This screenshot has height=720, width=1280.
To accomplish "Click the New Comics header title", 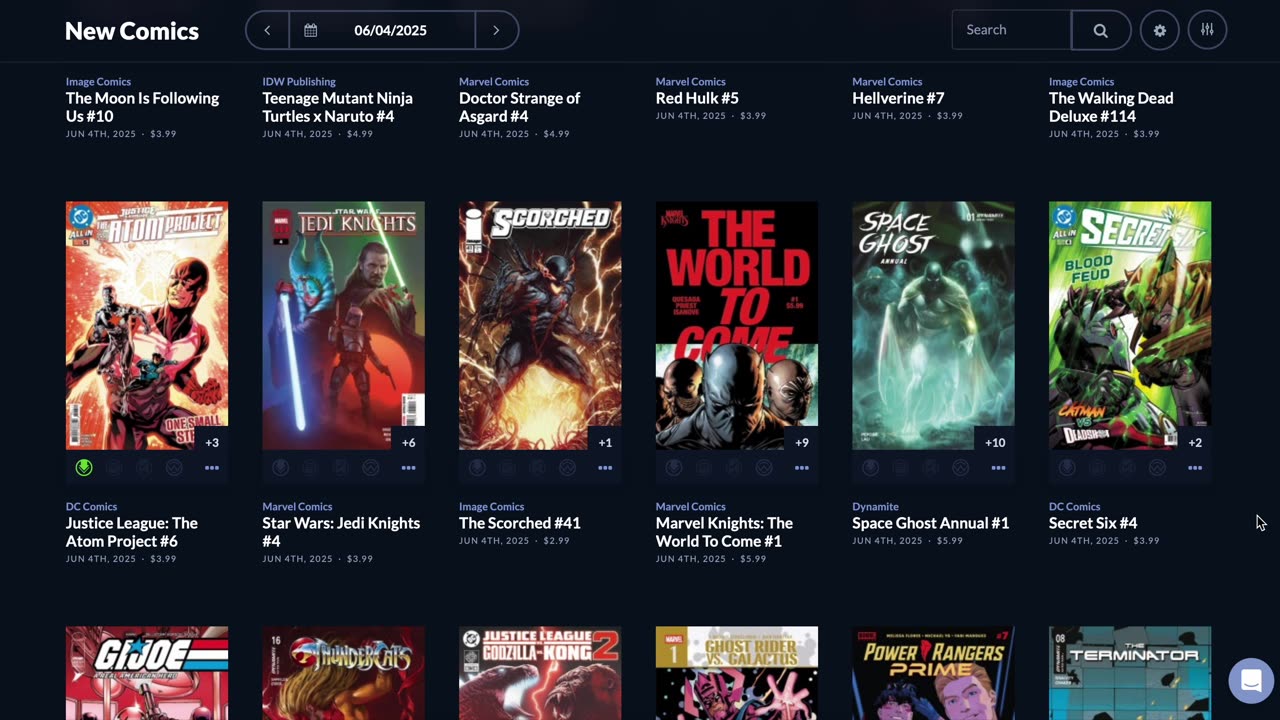I will point(132,31).
